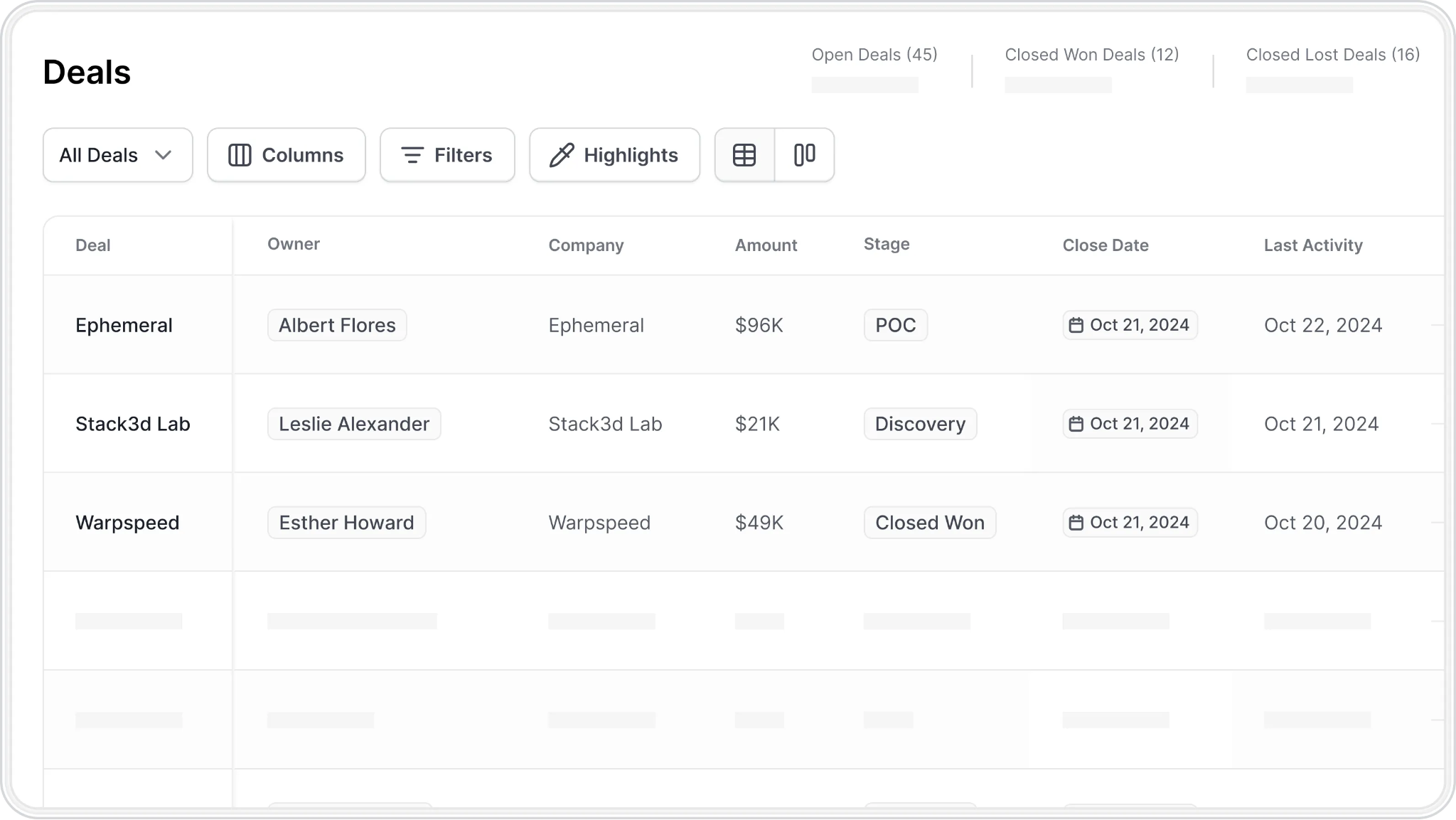Open the Warpspeed deal name
This screenshot has width=1456, height=820.
127,523
